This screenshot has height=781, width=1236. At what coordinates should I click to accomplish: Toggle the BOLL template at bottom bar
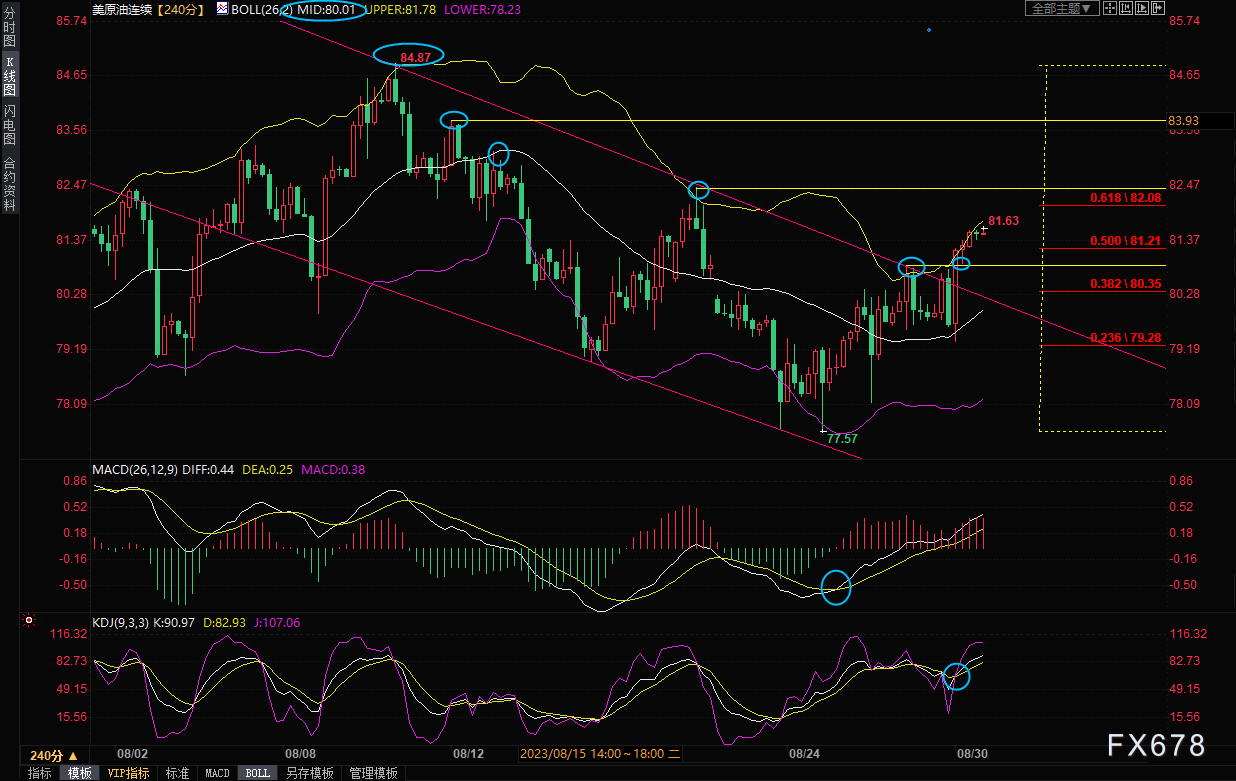click(257, 773)
